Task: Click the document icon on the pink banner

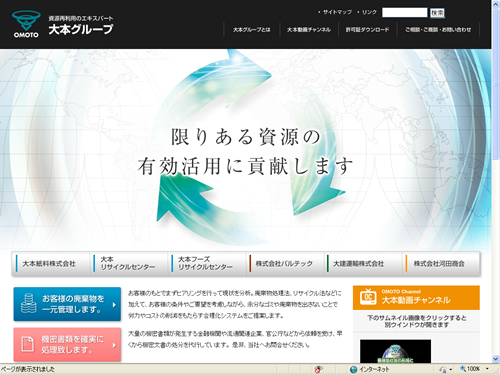Action: 27,344
